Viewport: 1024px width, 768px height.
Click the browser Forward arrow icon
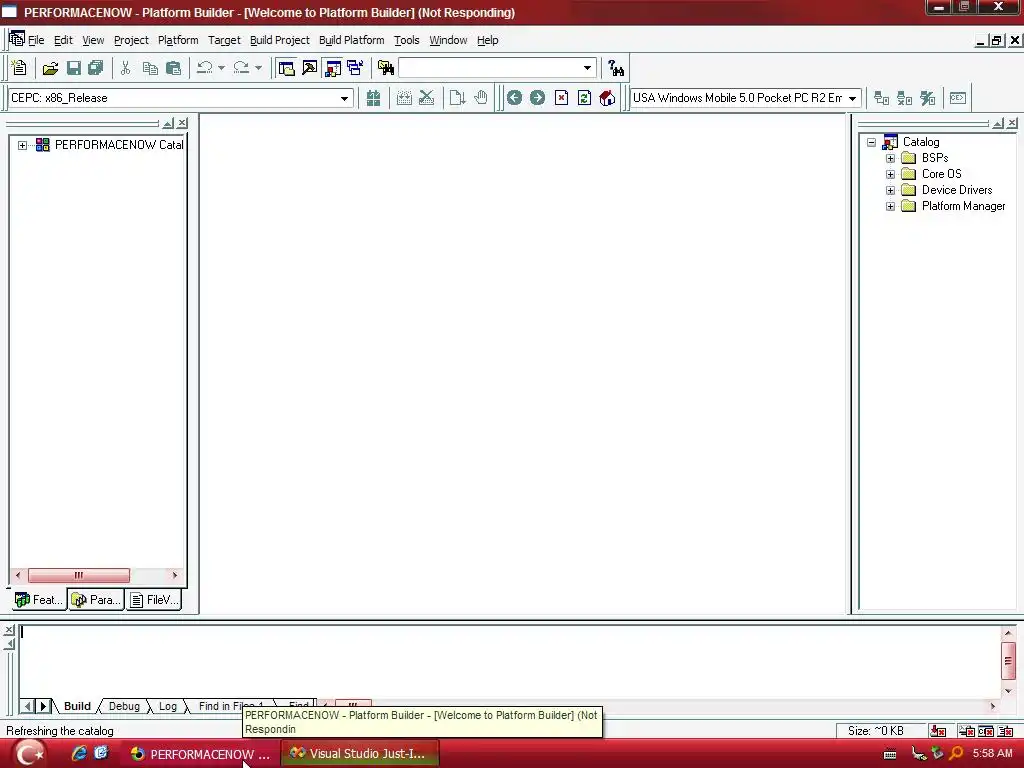pyautogui.click(x=537, y=98)
